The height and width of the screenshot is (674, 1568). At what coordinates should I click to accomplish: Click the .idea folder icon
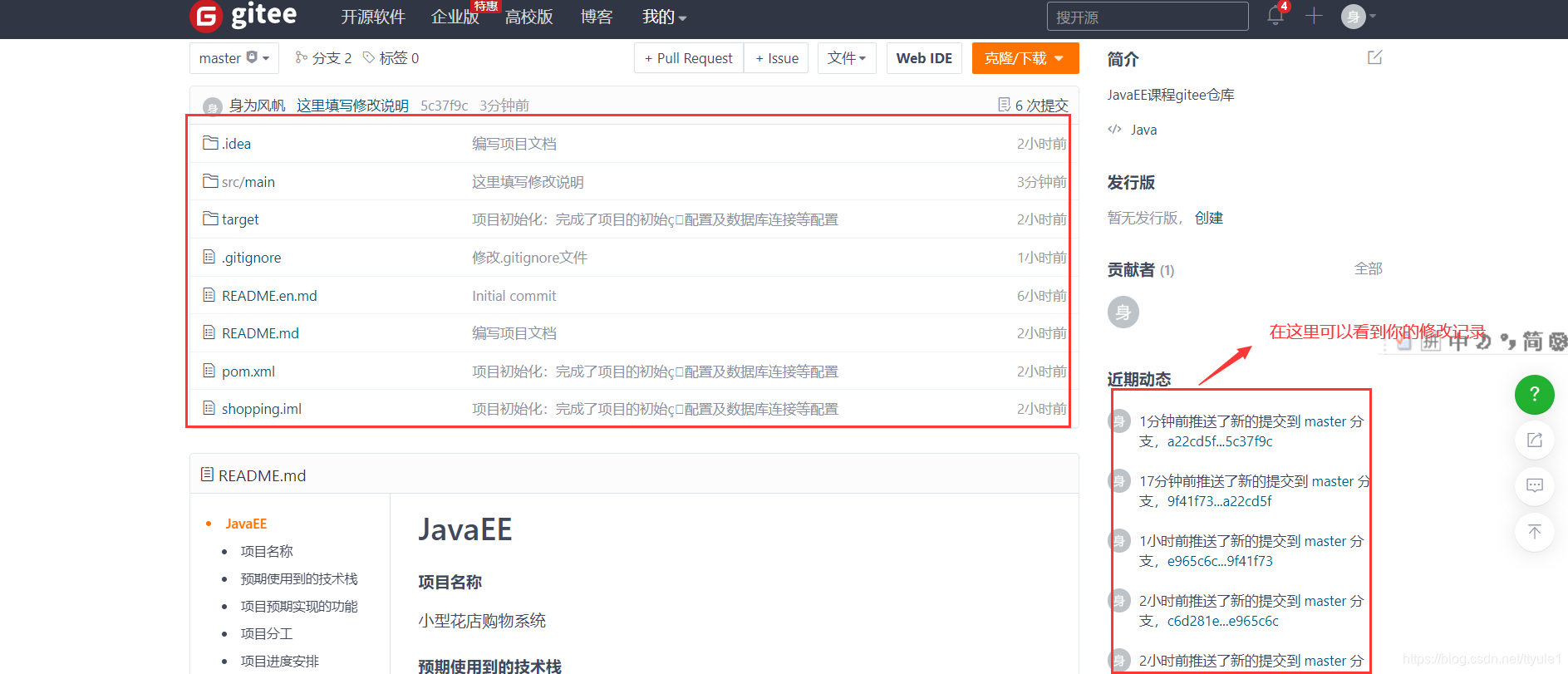210,143
